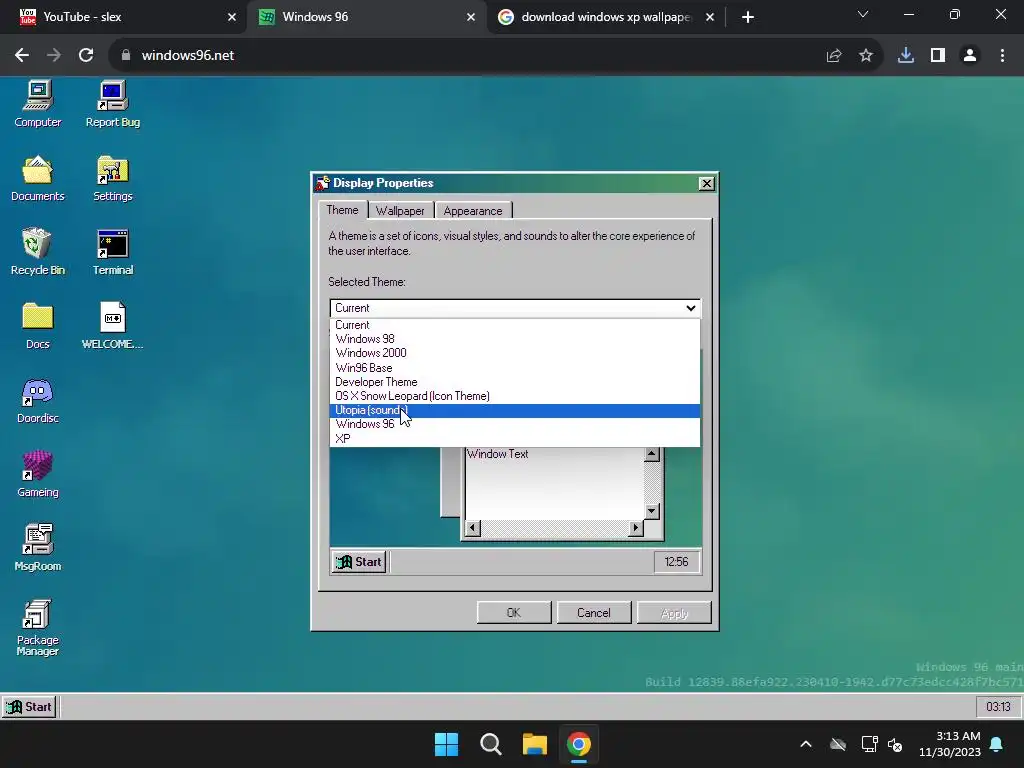The image size is (1024, 768).
Task: Share this page icon in address bar
Action: point(833,56)
